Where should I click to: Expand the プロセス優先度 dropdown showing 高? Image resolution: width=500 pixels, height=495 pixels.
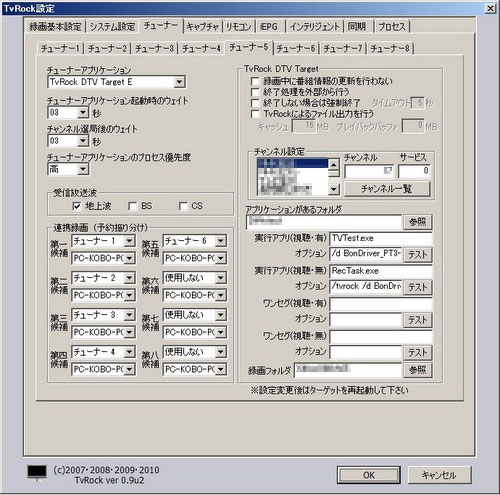click(83, 170)
